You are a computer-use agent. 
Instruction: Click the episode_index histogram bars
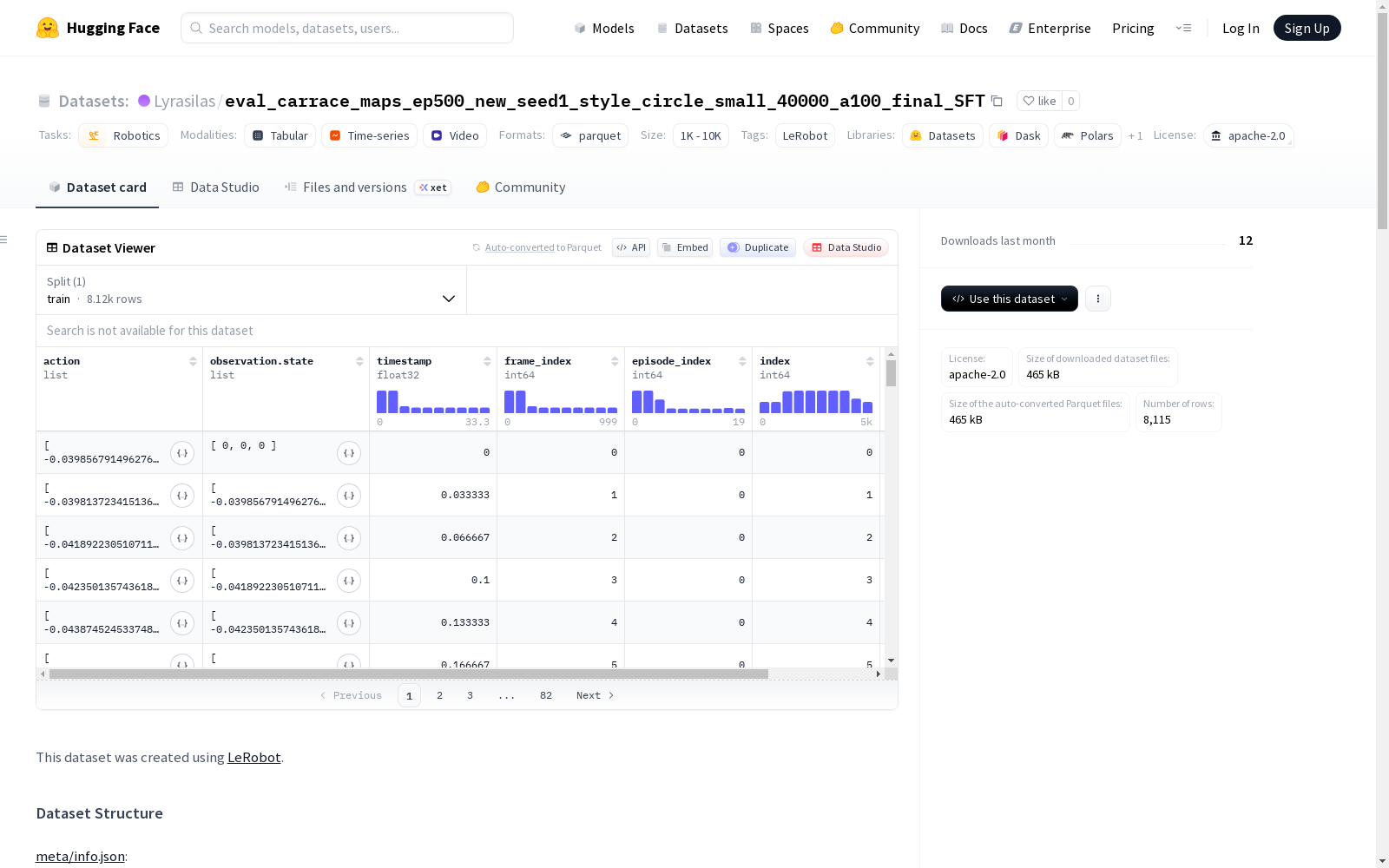pos(688,402)
